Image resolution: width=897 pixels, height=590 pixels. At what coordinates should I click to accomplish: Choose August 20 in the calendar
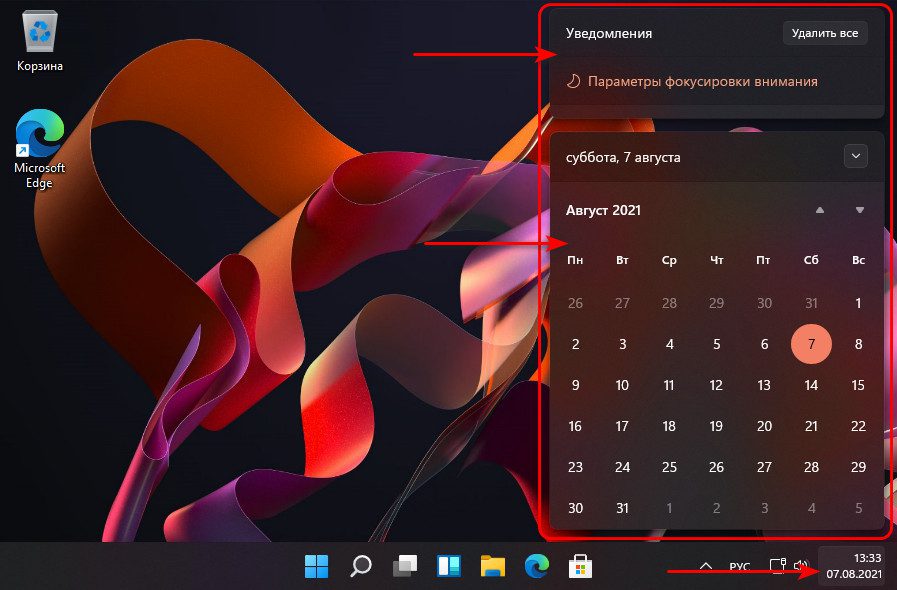tap(764, 426)
